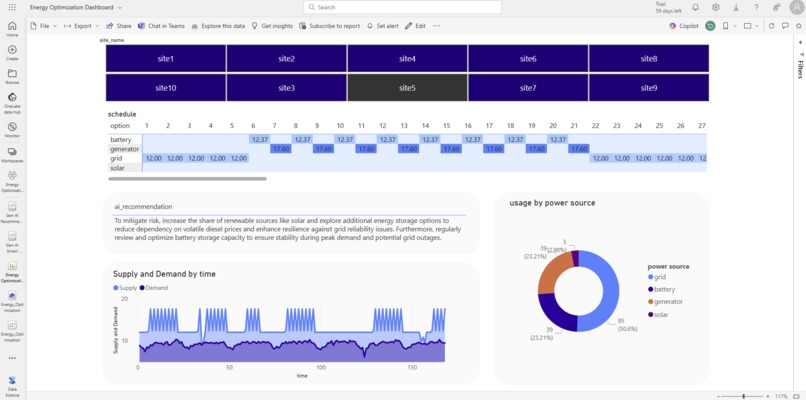This screenshot has height=400, width=806.
Task: Click the green reset to default icon
Action: click(710, 26)
